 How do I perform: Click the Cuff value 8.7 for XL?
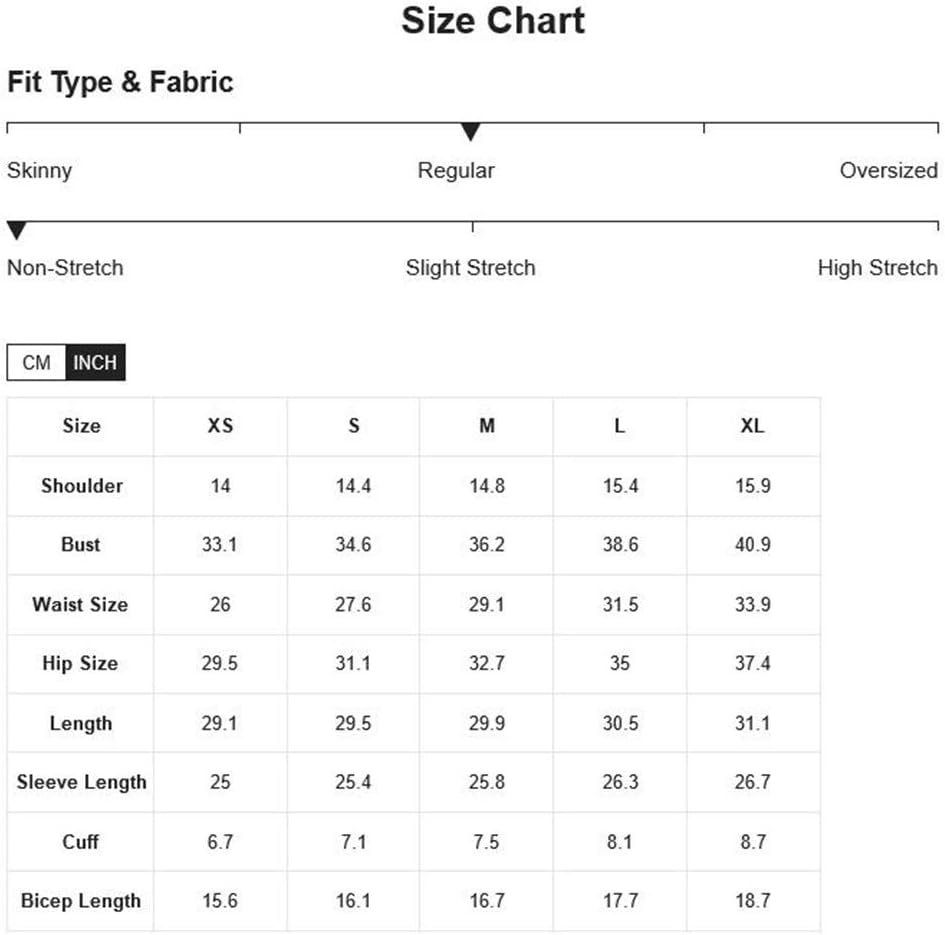pos(753,842)
